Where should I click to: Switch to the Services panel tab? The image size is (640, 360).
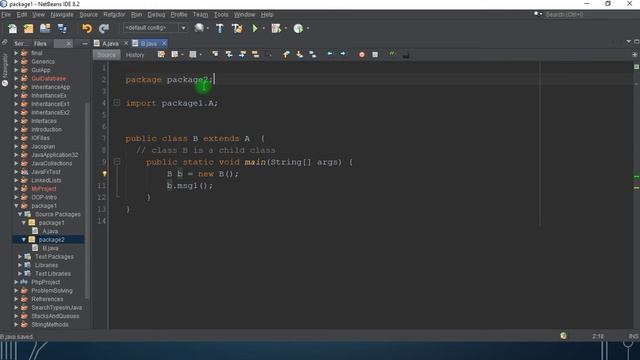point(20,44)
